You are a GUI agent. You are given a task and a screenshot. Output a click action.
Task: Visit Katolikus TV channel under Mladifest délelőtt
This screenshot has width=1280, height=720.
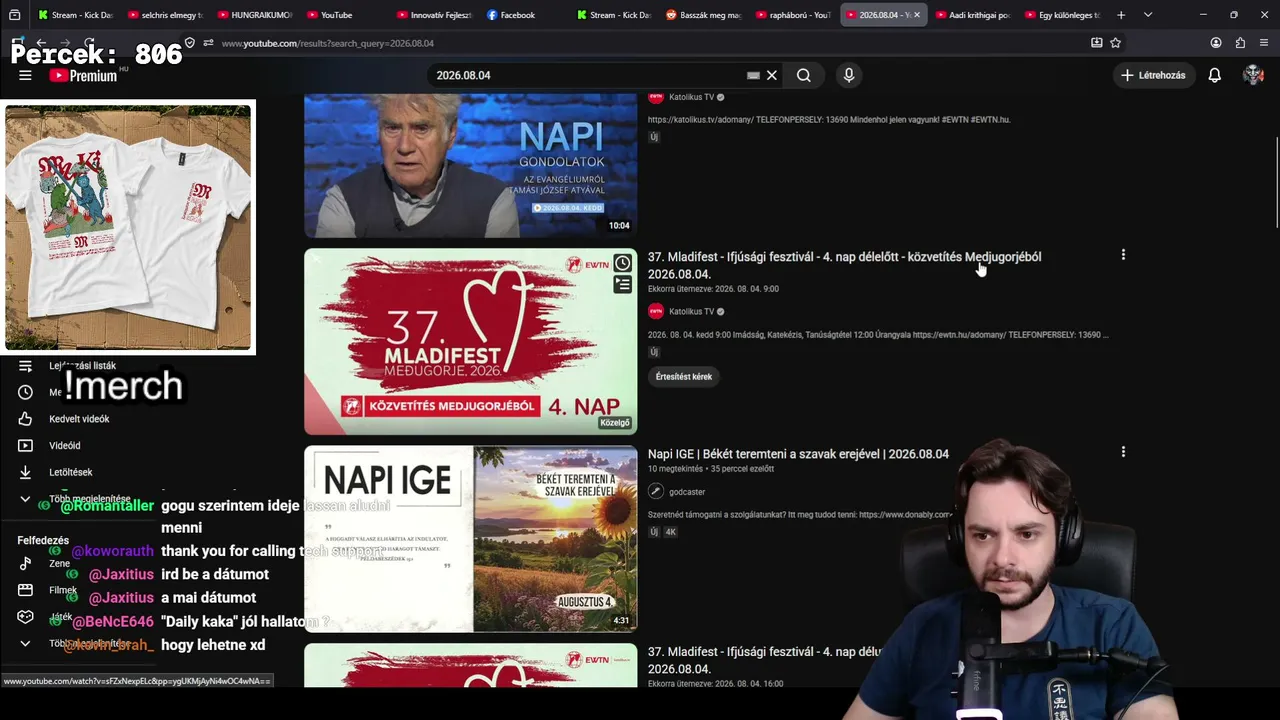(692, 312)
